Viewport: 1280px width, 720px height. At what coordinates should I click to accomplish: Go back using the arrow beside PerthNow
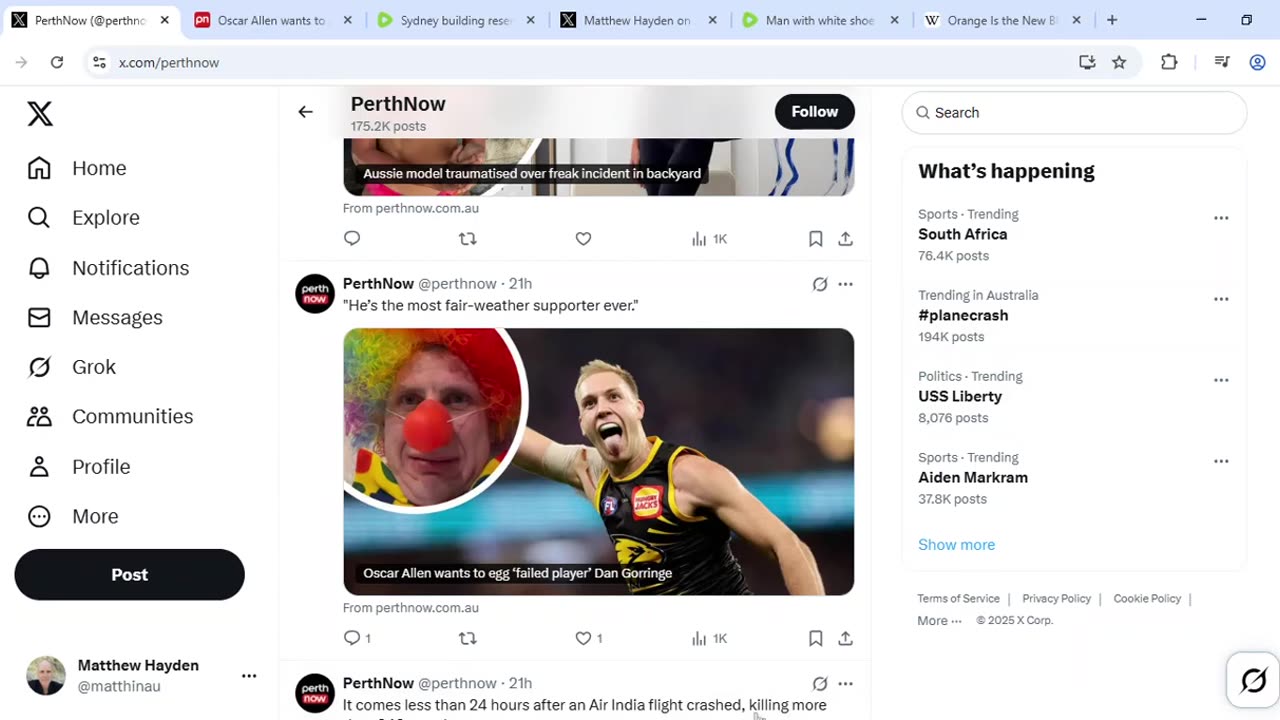(x=305, y=112)
